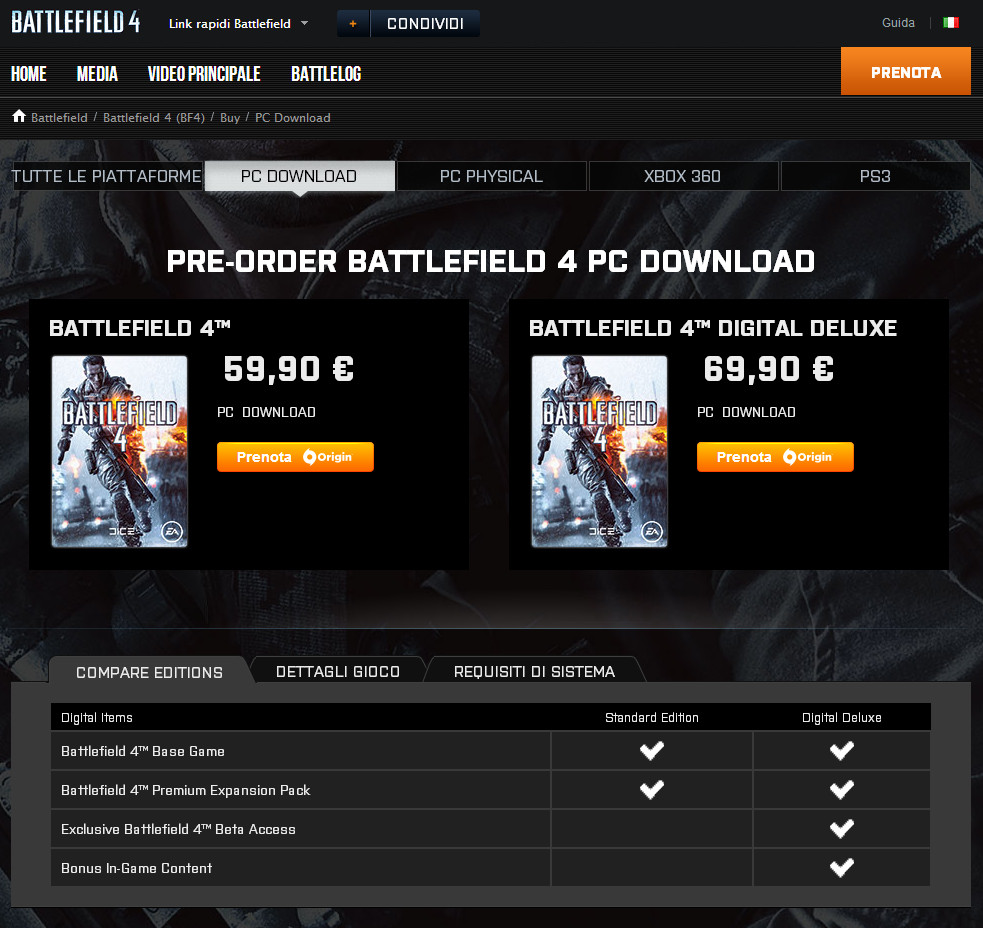Switch to the PC Physical tab
Image resolution: width=983 pixels, height=928 pixels.
(x=492, y=176)
